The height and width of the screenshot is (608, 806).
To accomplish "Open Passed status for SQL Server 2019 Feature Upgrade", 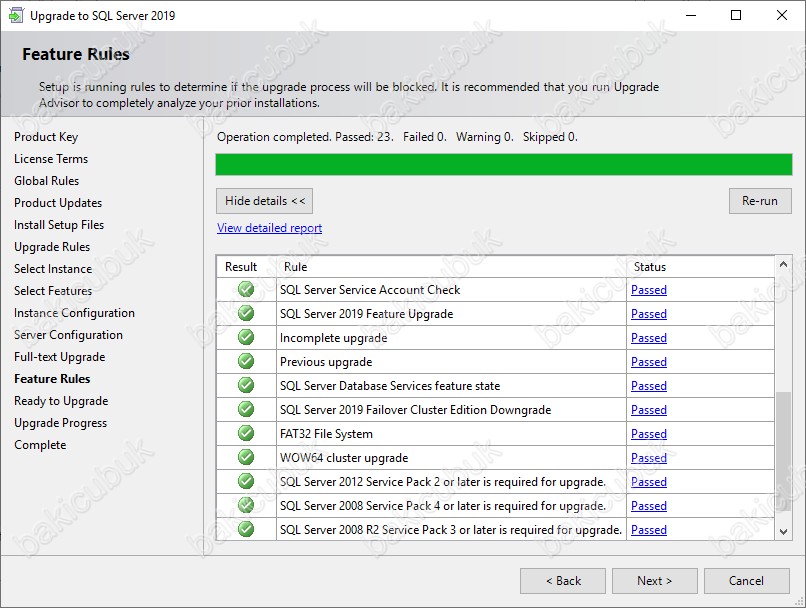I will coord(649,314).
